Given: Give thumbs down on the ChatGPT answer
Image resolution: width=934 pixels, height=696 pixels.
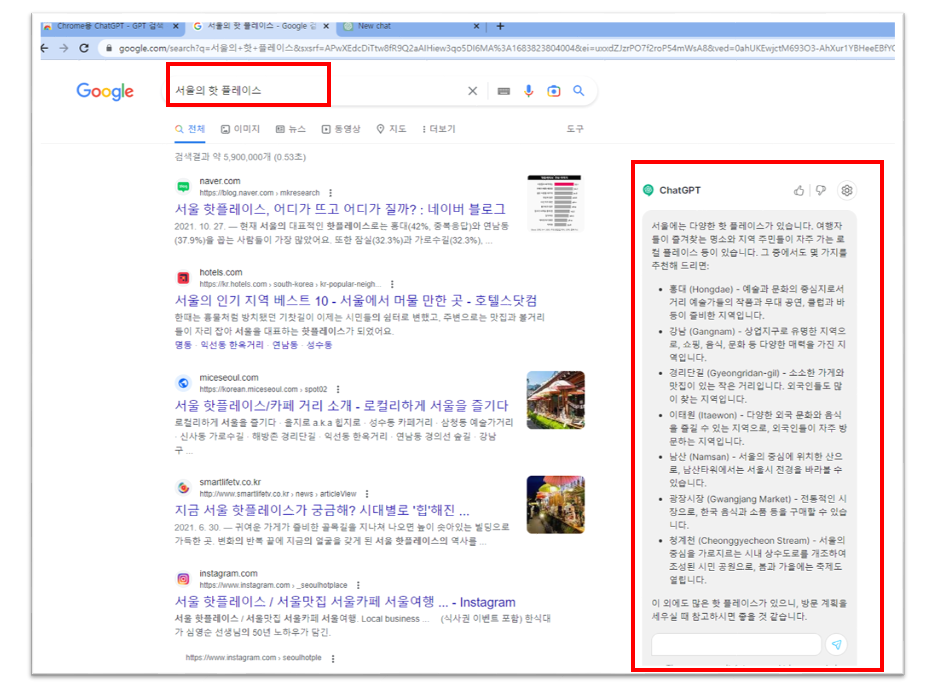Looking at the screenshot, I should click(821, 191).
